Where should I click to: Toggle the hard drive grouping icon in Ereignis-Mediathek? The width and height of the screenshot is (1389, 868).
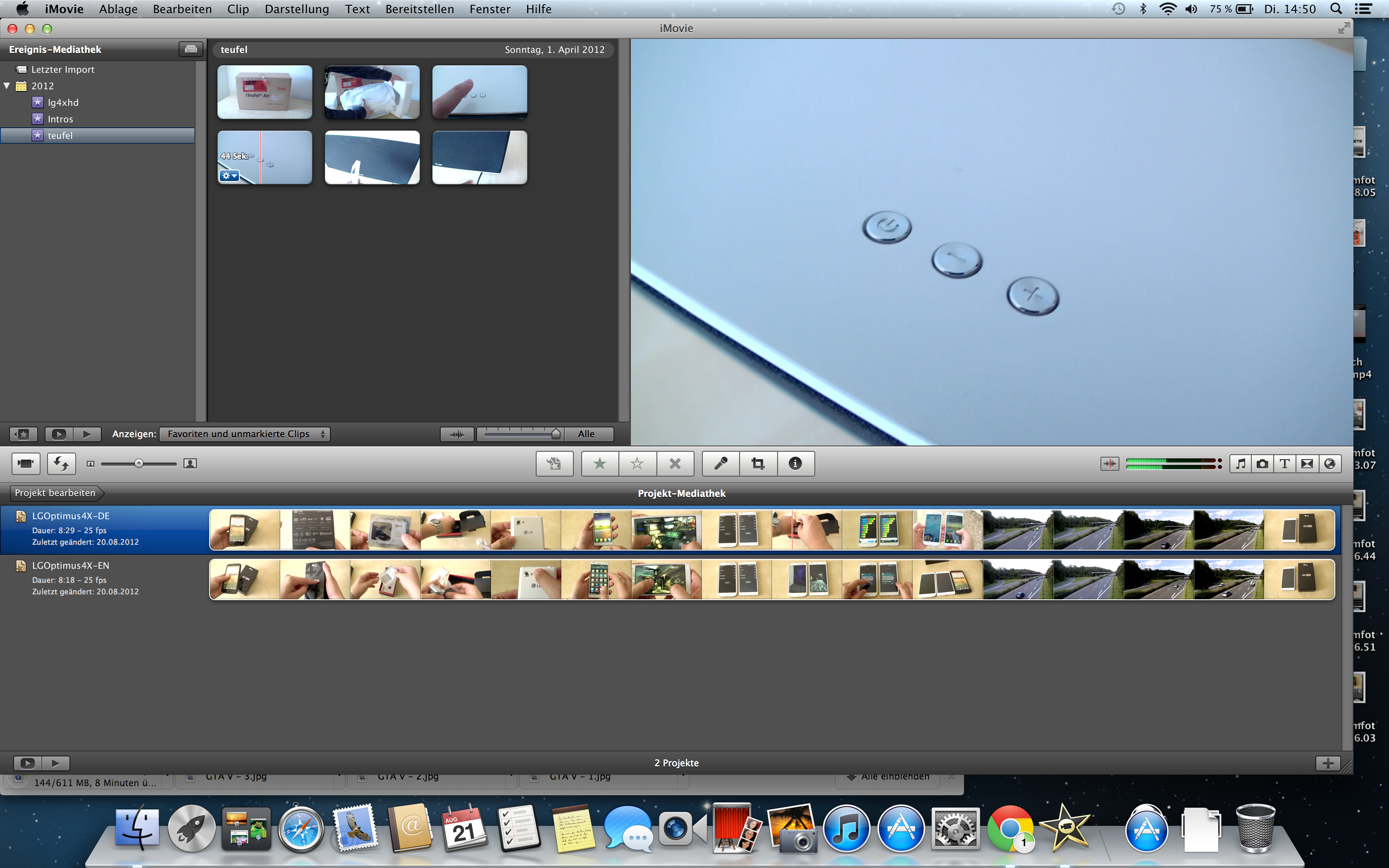click(x=191, y=49)
